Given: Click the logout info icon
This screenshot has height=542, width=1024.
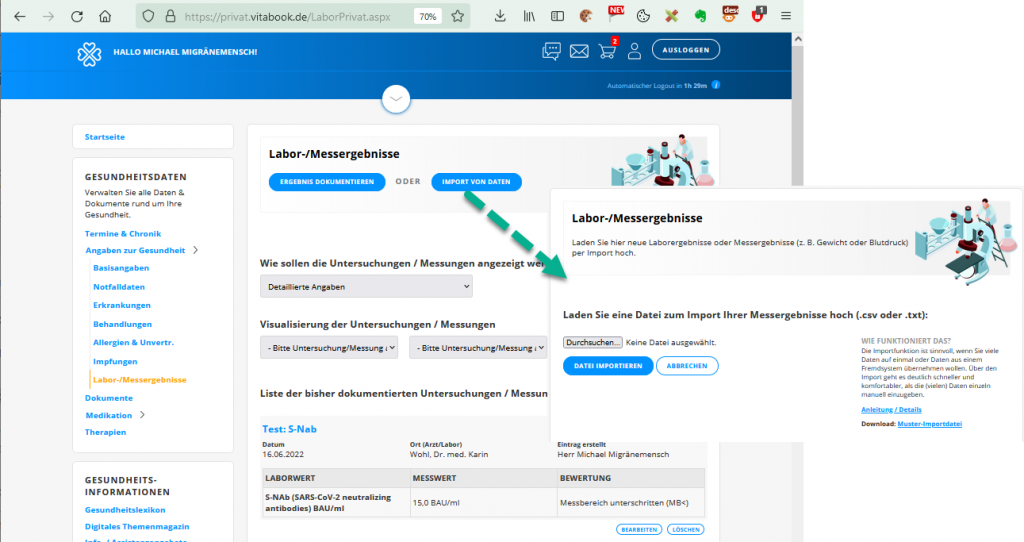Looking at the screenshot, I should click(x=716, y=85).
